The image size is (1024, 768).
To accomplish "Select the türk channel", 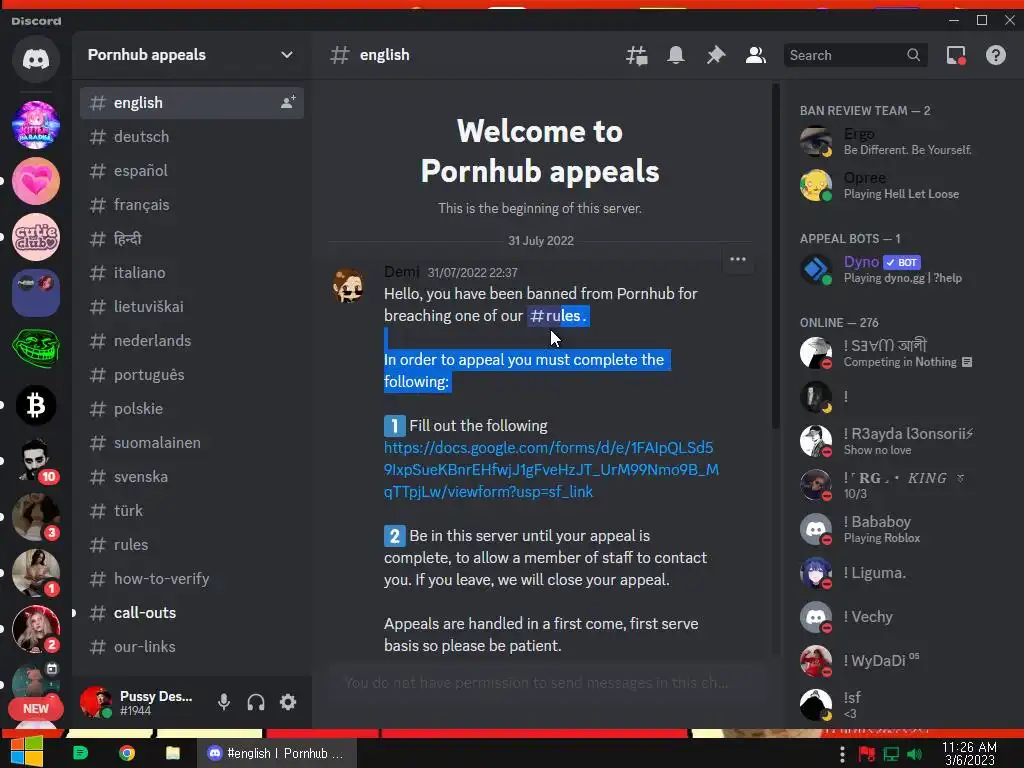I will point(191,510).
